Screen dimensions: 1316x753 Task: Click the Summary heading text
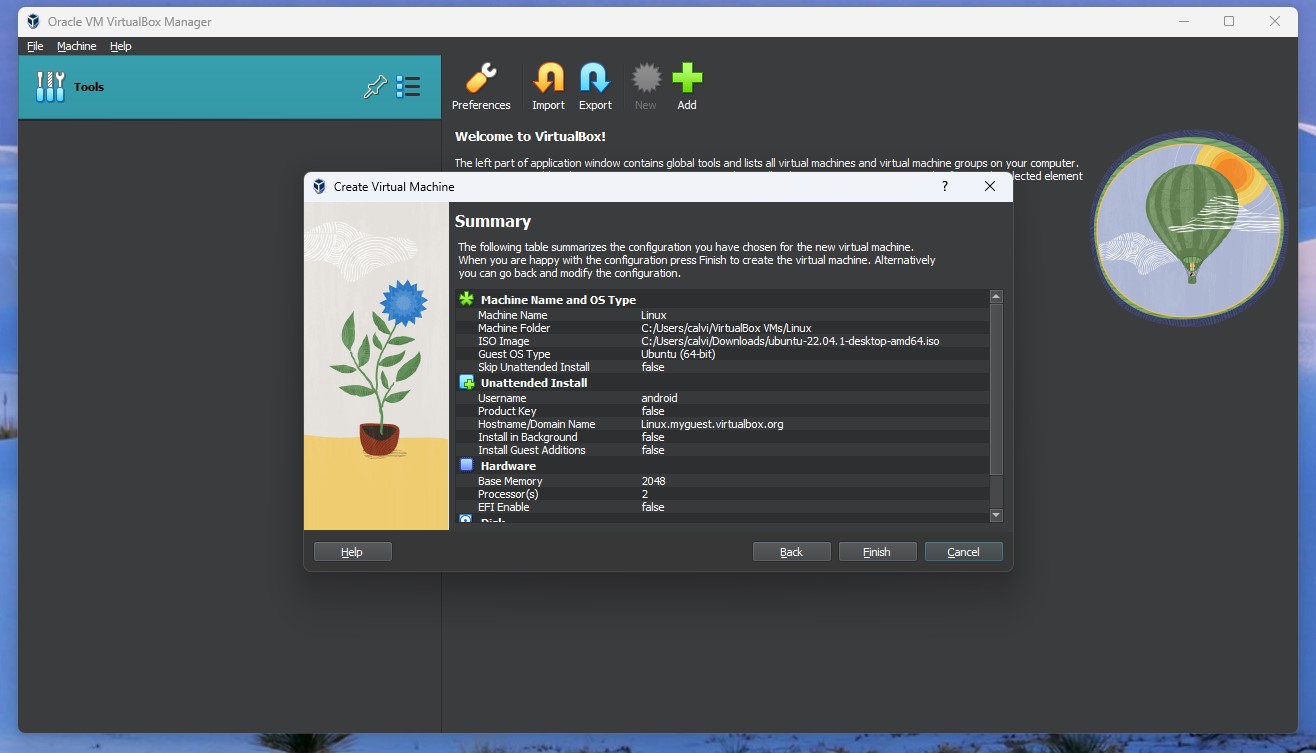493,222
